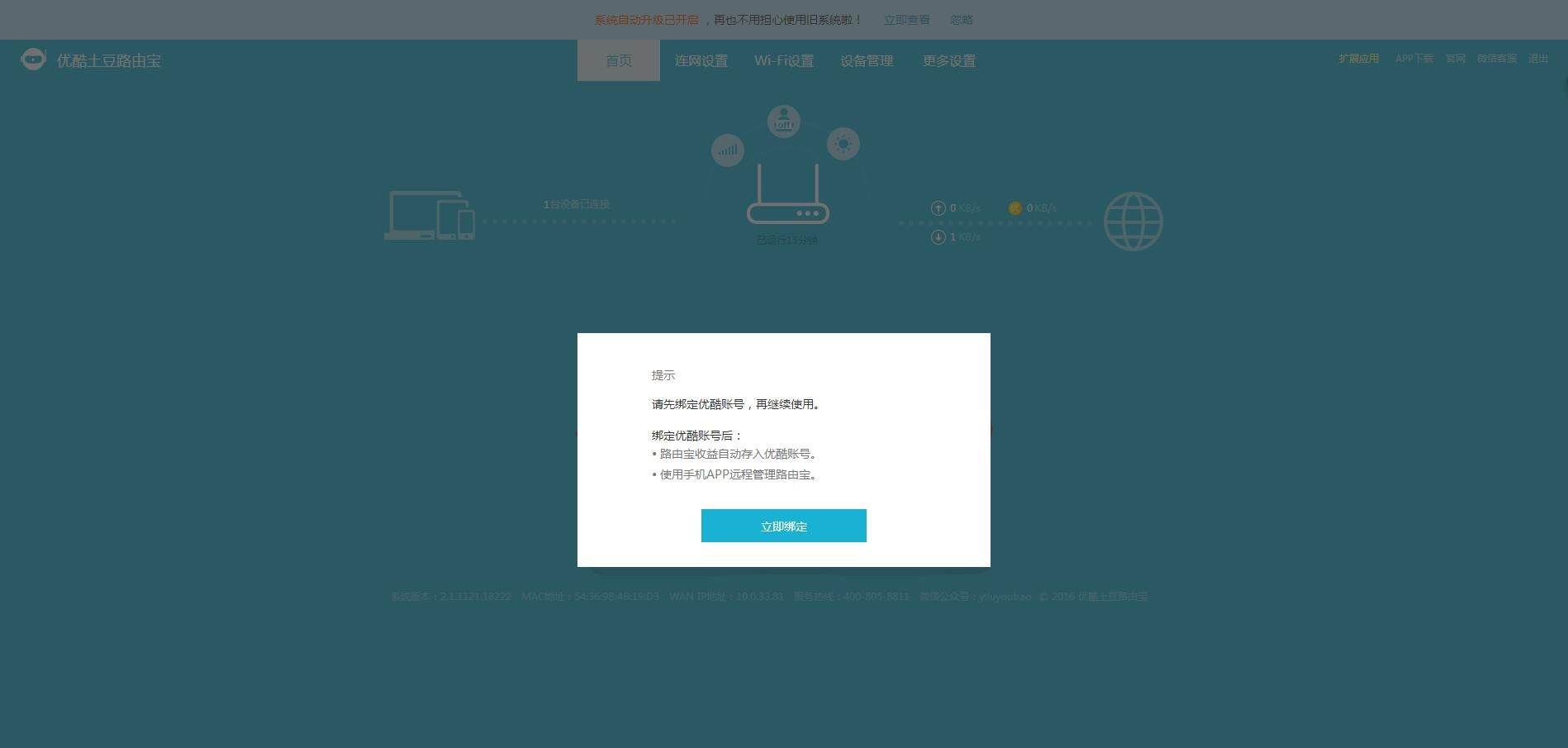Go to the 设备管理 tab
This screenshot has height=748, width=1568.
click(866, 60)
